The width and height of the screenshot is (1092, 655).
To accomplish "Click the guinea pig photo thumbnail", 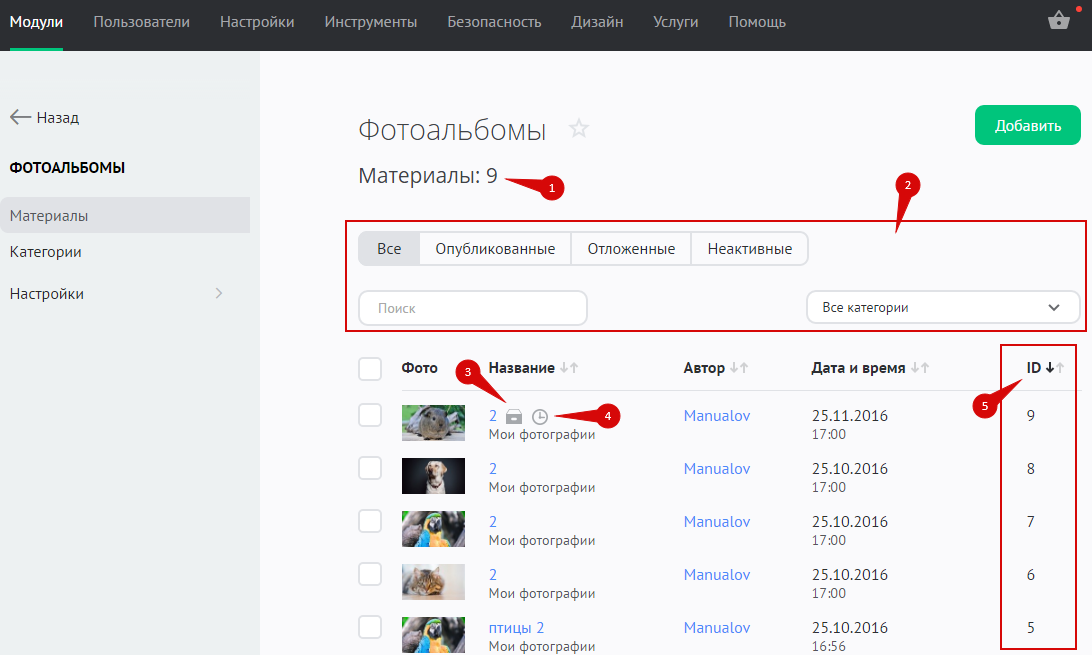I will [433, 423].
